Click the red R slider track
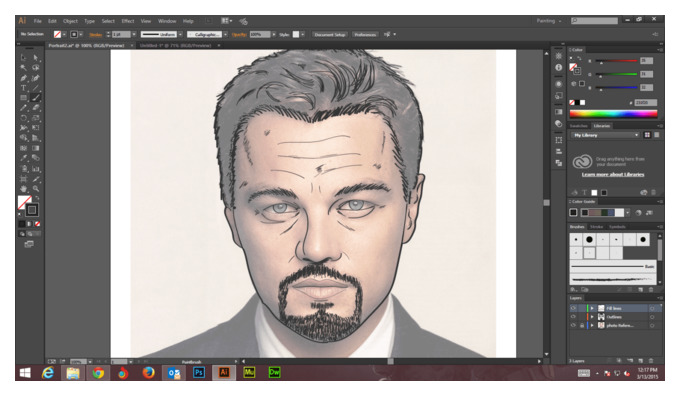Screen dimensions: 680x396 tap(617, 61)
